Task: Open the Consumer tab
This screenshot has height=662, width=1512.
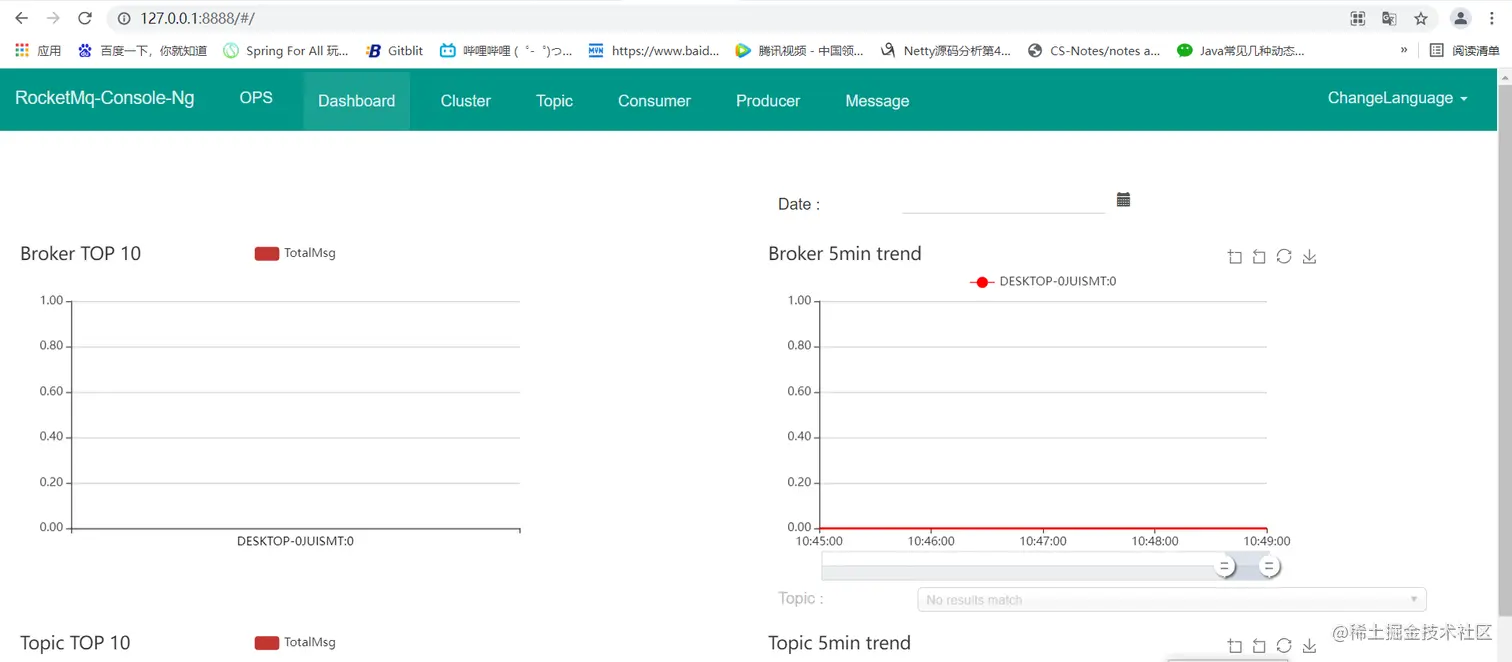Action: [654, 101]
